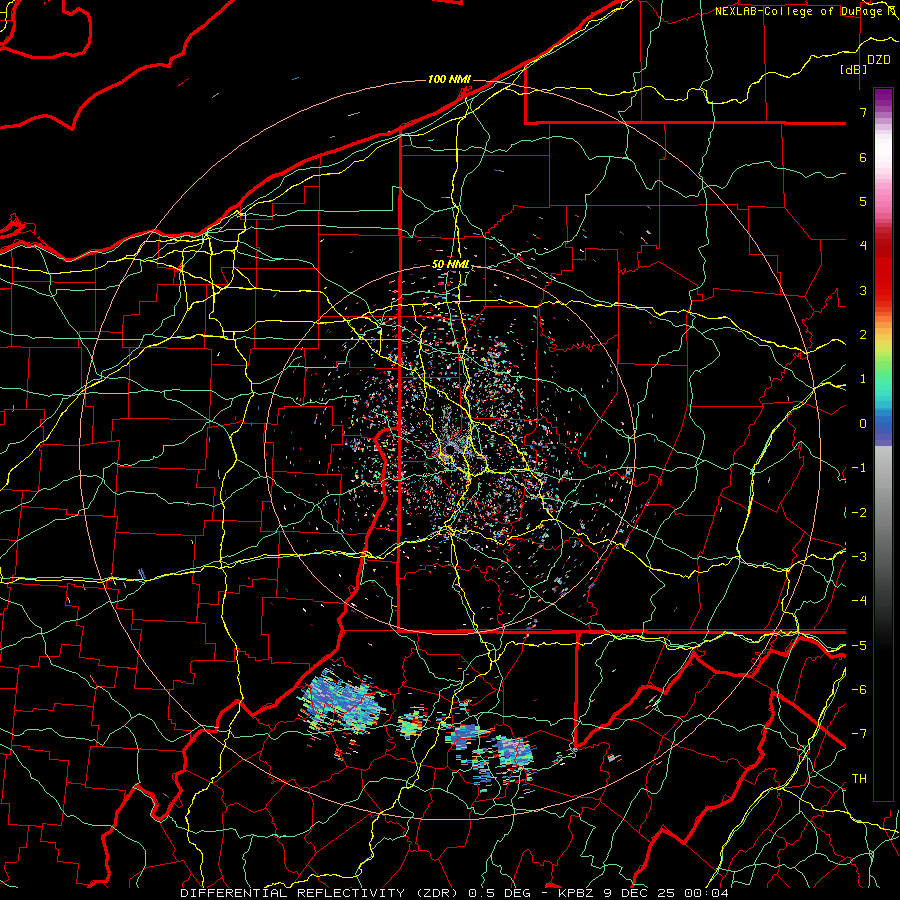
Task: Select the "-5" value on the dB scale
Action: [x=859, y=645]
